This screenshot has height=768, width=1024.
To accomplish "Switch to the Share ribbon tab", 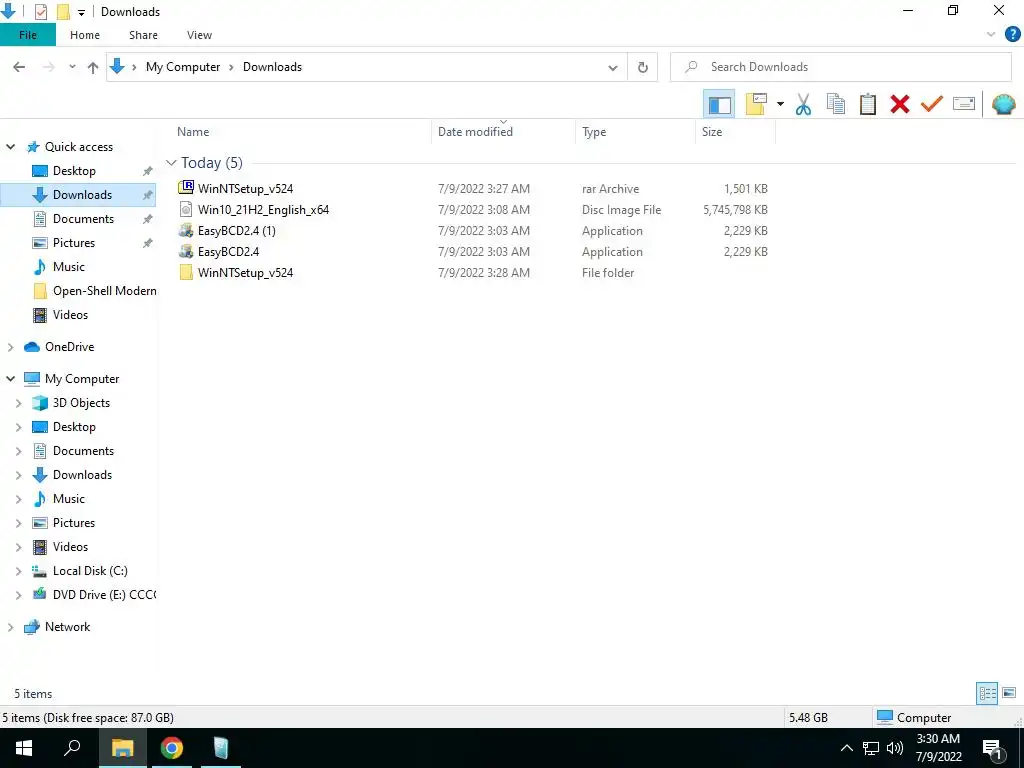I will (x=143, y=35).
